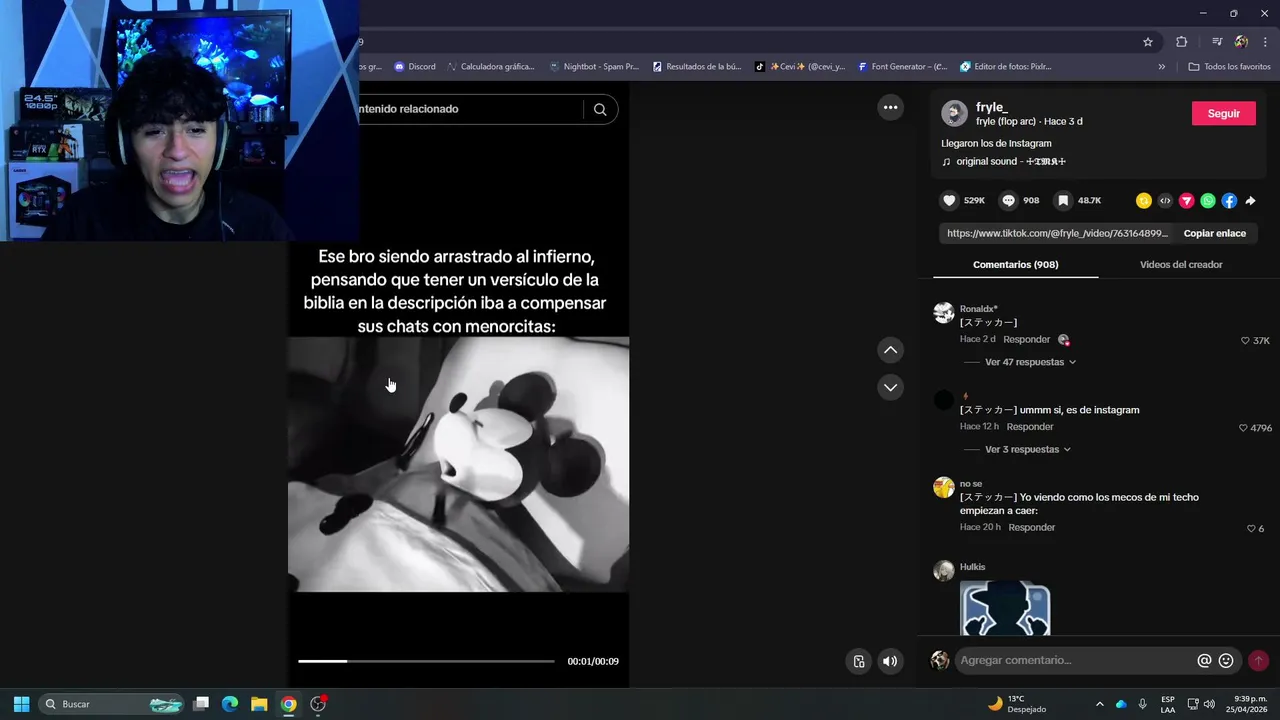Share via the red send-to-friends icon

1187,201
